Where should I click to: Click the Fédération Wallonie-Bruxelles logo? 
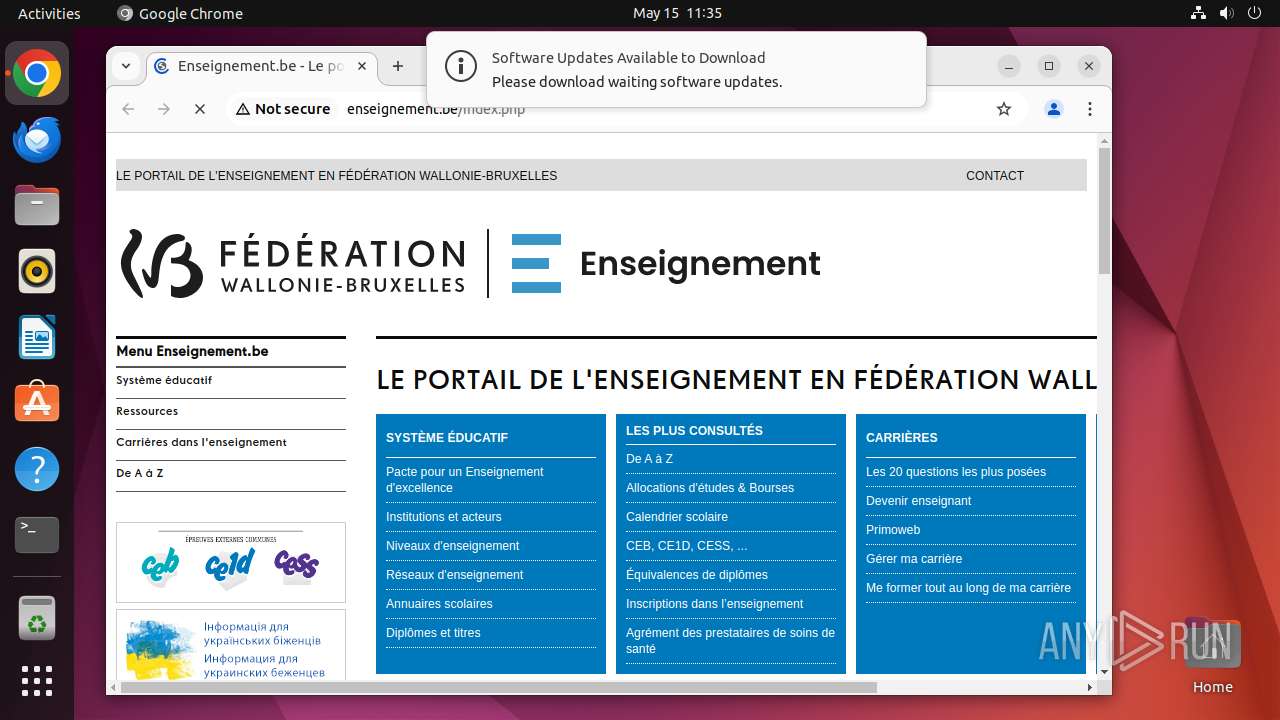pos(293,264)
